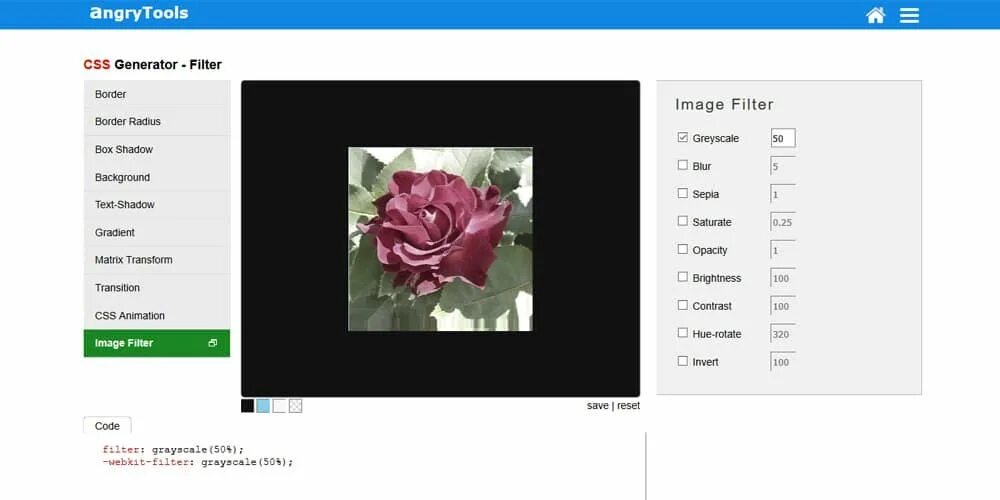Check the Invert checkbox
The image size is (1000, 500).
click(x=682, y=361)
